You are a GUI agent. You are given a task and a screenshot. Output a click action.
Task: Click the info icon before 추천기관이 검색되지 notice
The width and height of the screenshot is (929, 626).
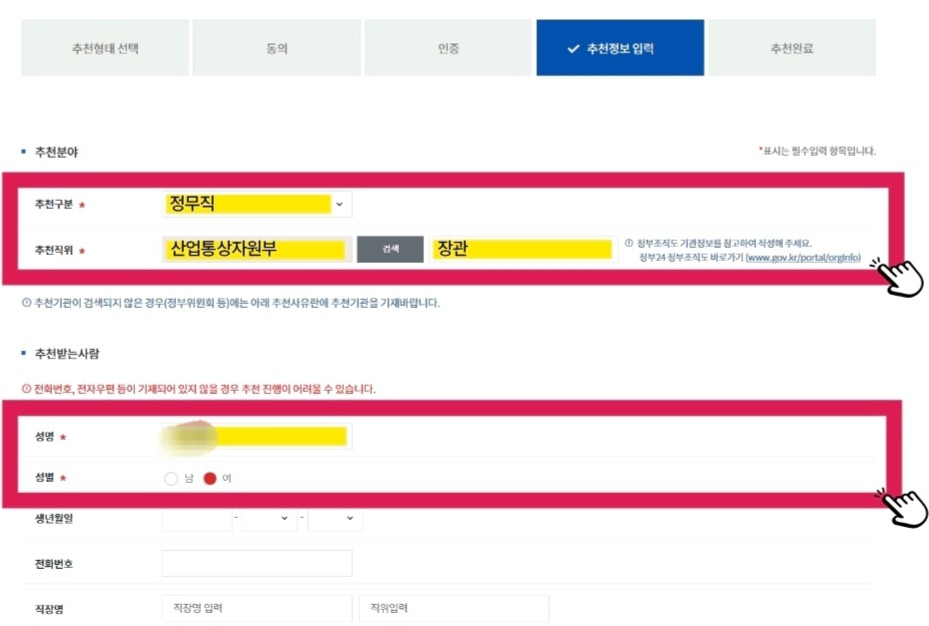tap(26, 303)
